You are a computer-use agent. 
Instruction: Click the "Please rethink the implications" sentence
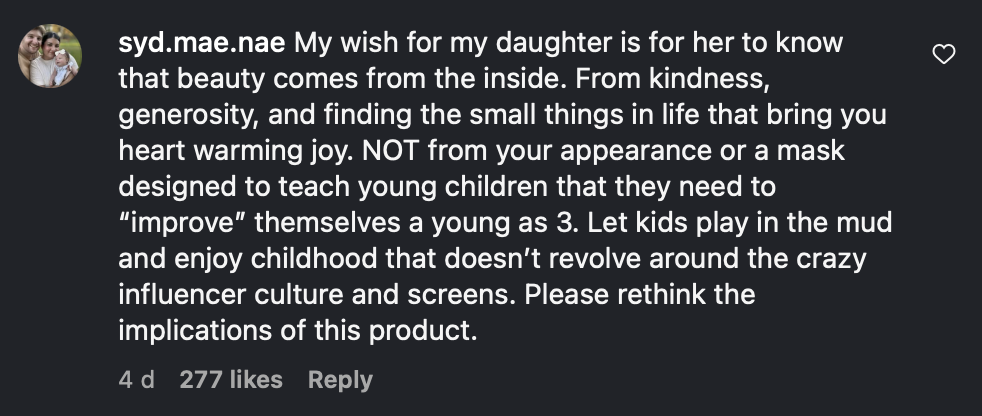tap(640, 296)
